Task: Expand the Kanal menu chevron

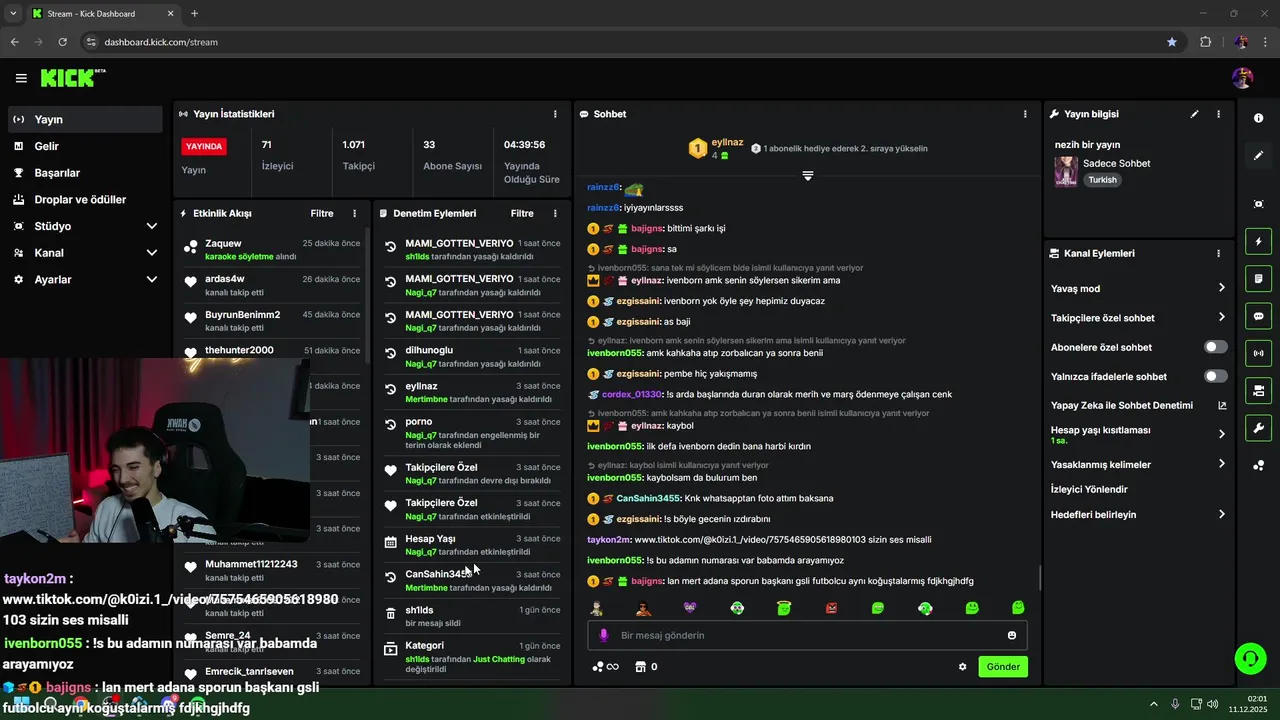Action: click(152, 253)
